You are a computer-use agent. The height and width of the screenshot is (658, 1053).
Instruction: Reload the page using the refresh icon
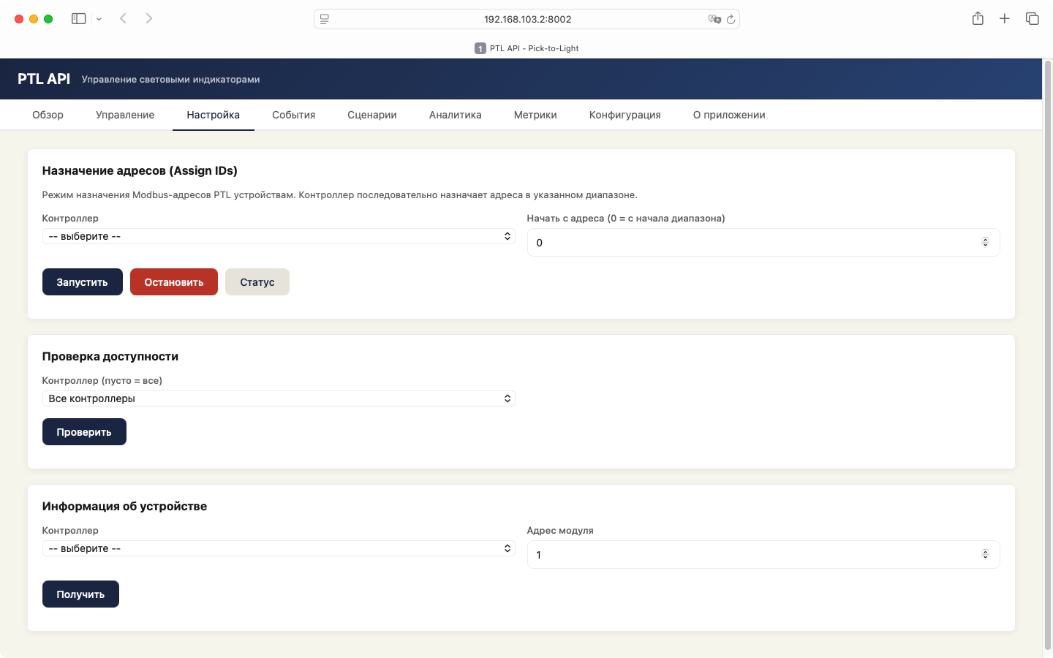[731, 18]
